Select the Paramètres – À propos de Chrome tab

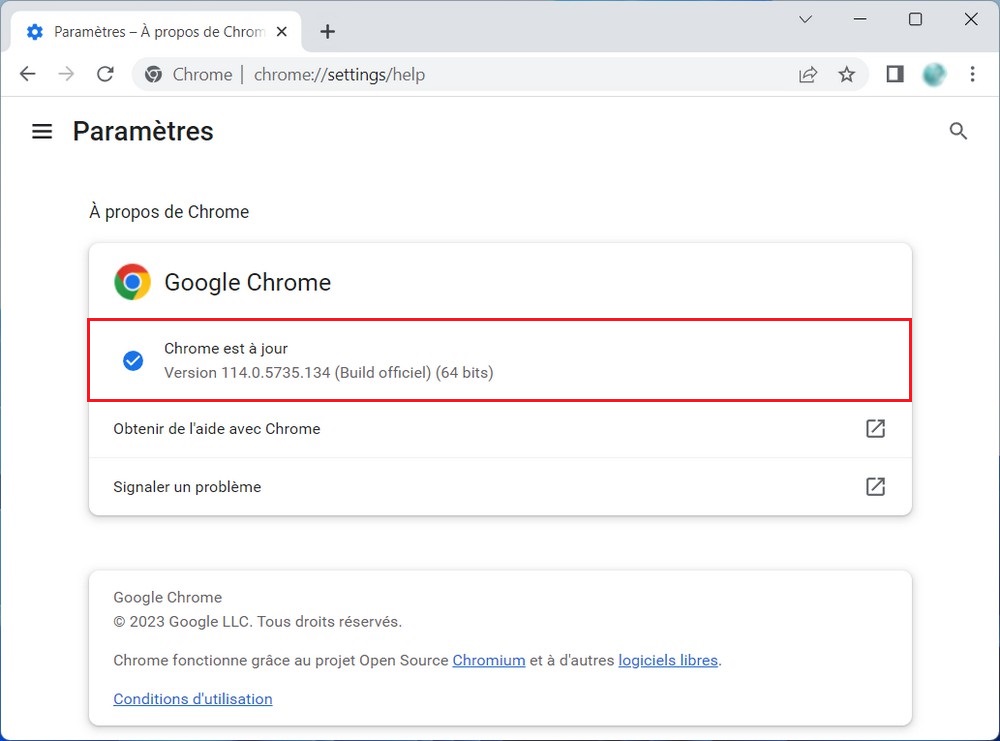tap(156, 31)
